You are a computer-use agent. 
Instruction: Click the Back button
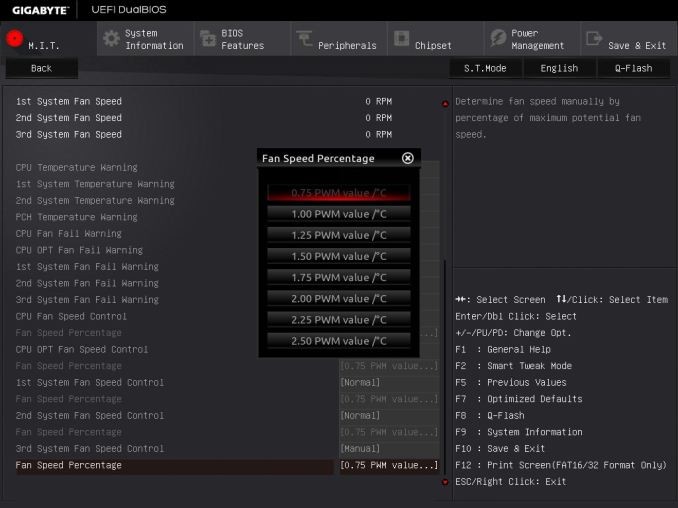(42, 68)
